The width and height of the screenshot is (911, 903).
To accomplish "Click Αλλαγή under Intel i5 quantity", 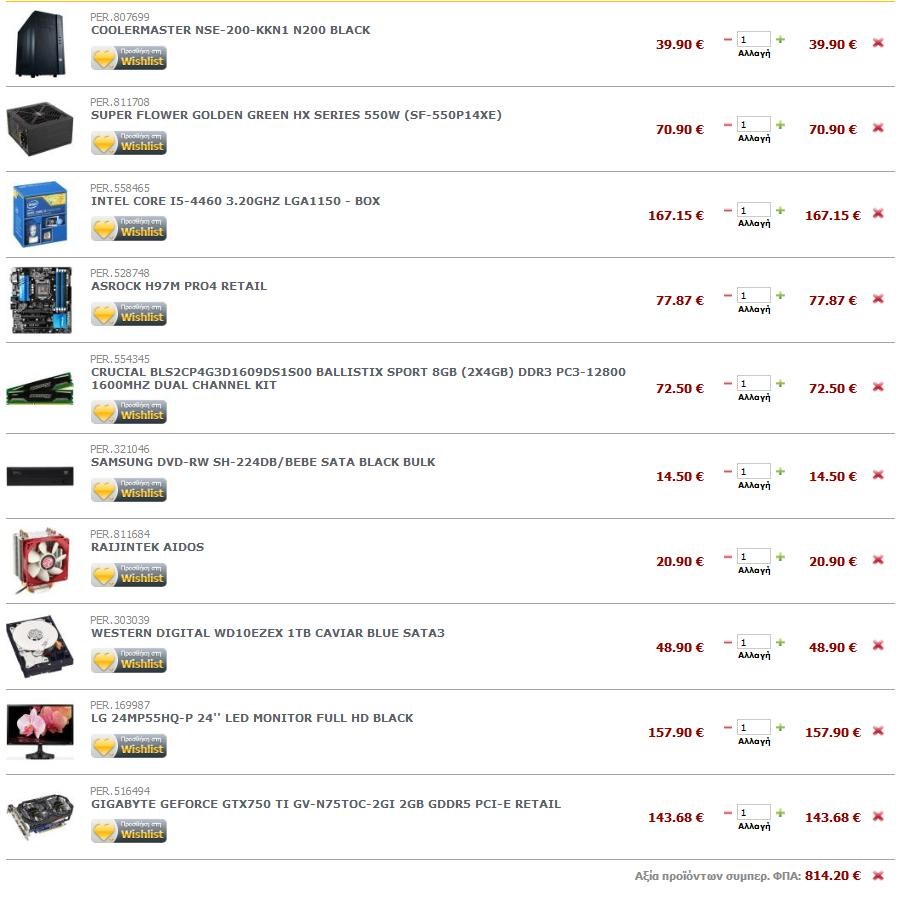I will (x=754, y=224).
